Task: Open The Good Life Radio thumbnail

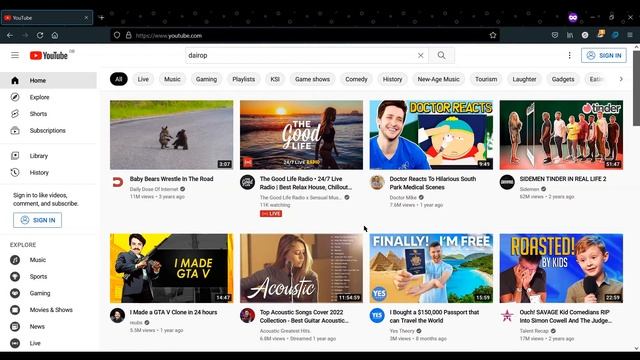Action: point(301,135)
